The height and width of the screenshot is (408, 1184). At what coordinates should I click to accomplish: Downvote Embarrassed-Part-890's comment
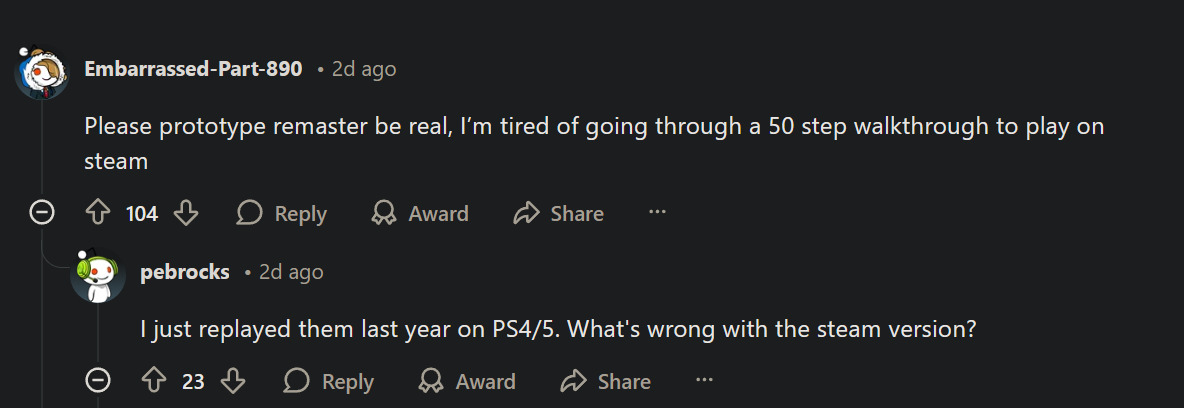click(x=186, y=213)
